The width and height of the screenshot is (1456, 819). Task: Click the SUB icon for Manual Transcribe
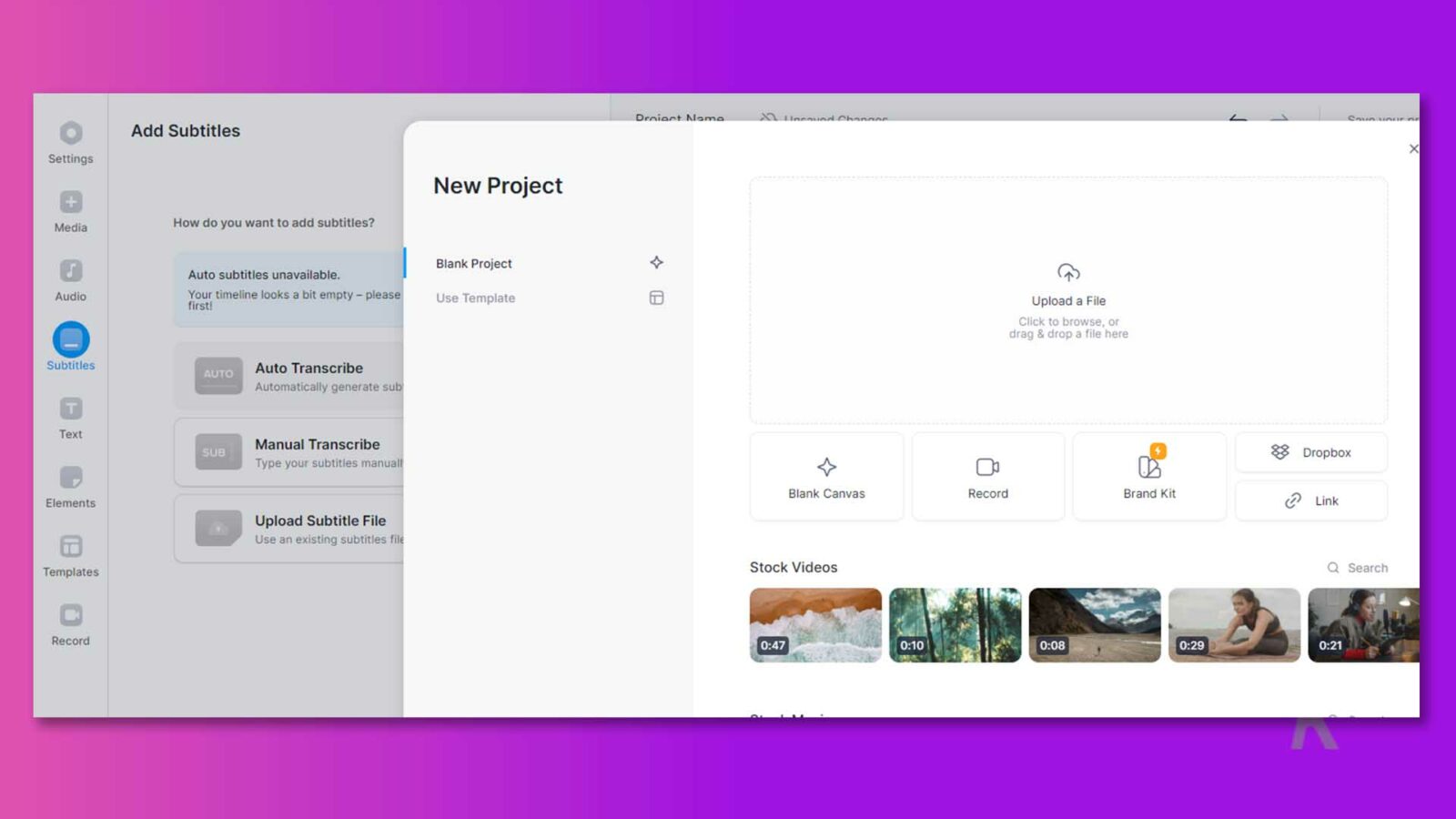218,451
